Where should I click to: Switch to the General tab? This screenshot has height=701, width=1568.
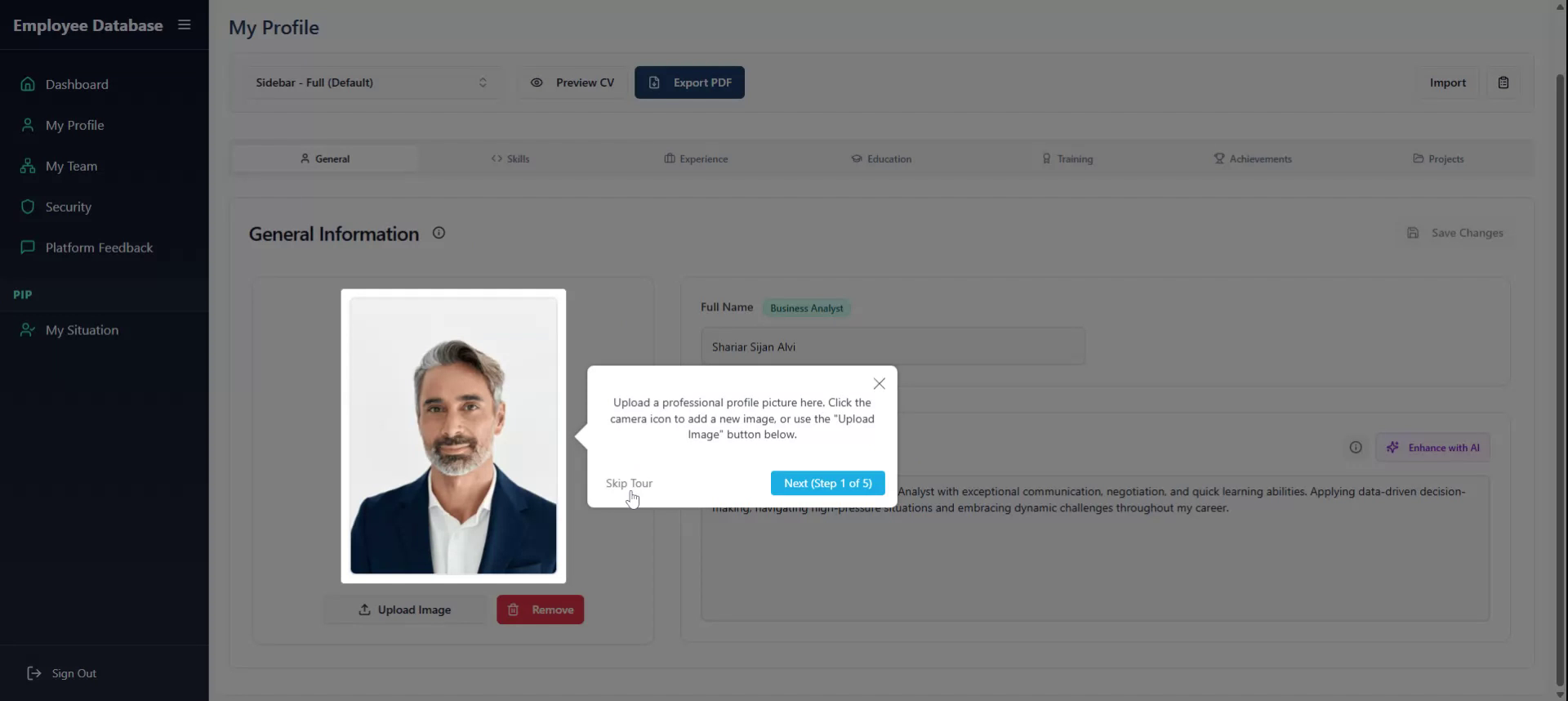325,159
